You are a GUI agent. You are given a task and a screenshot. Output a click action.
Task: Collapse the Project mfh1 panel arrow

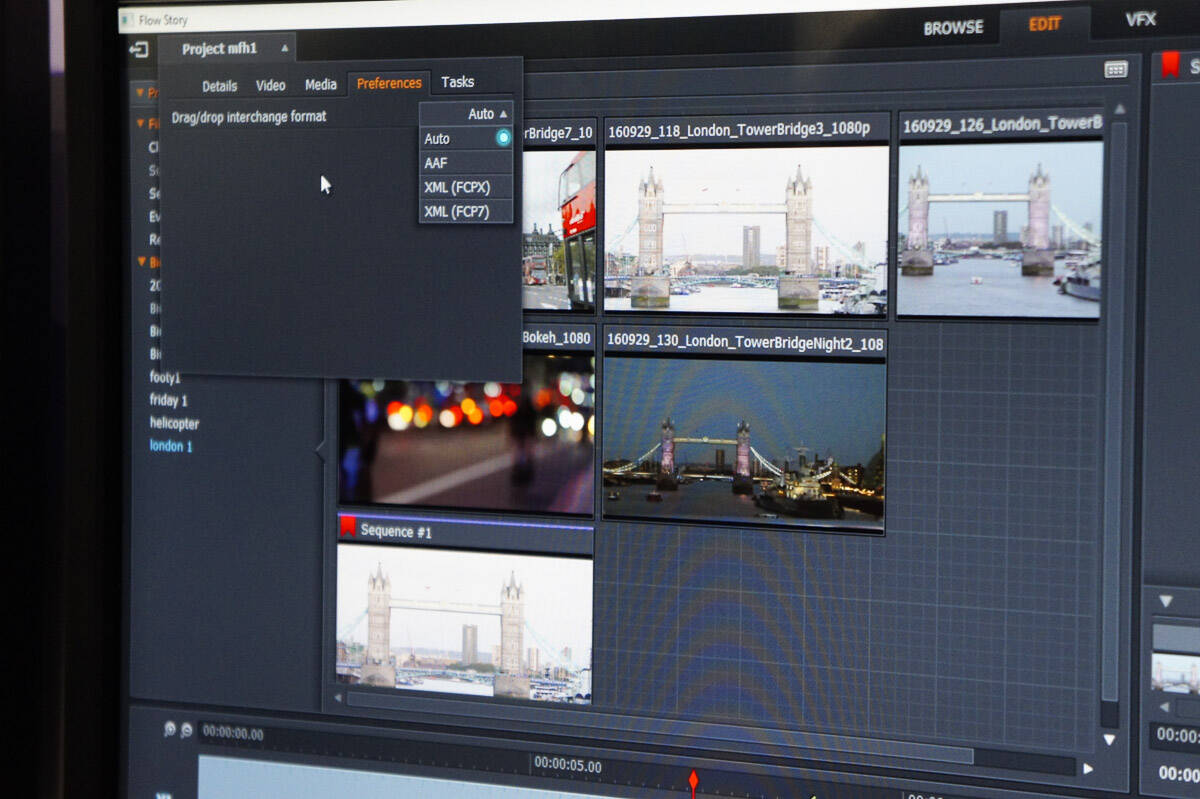coord(284,48)
